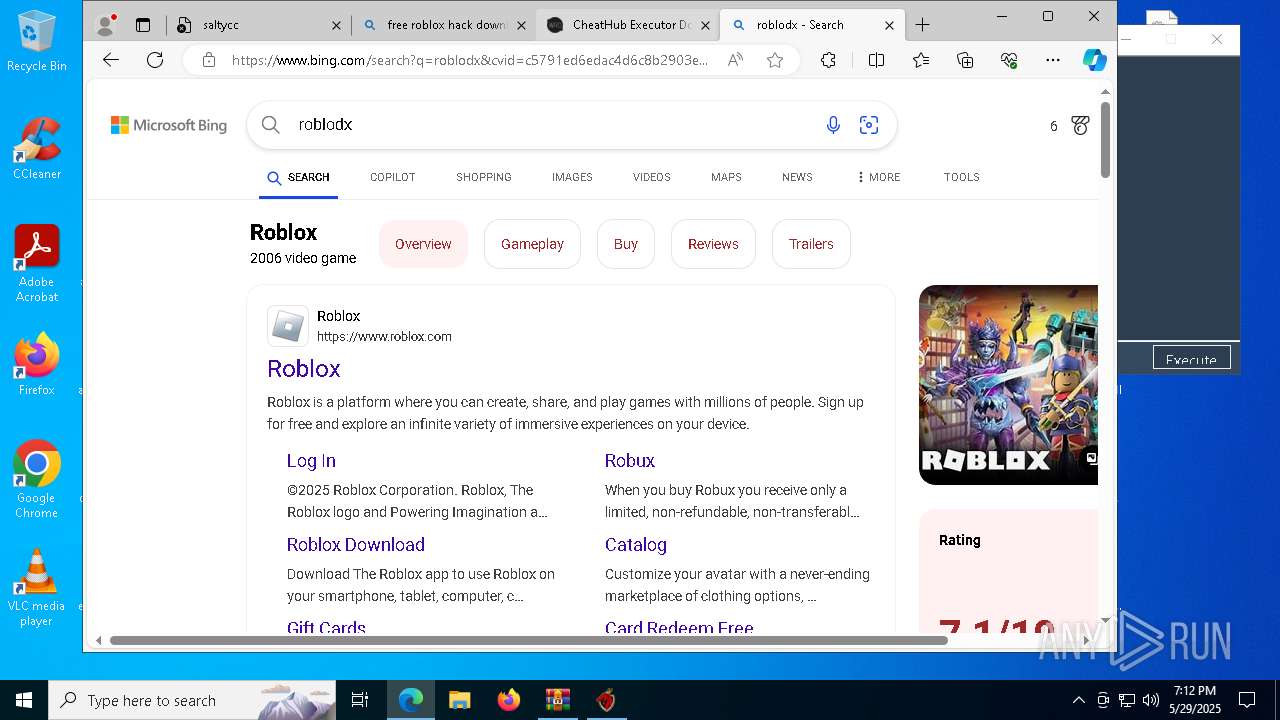Click the Overview pill button

(x=423, y=244)
